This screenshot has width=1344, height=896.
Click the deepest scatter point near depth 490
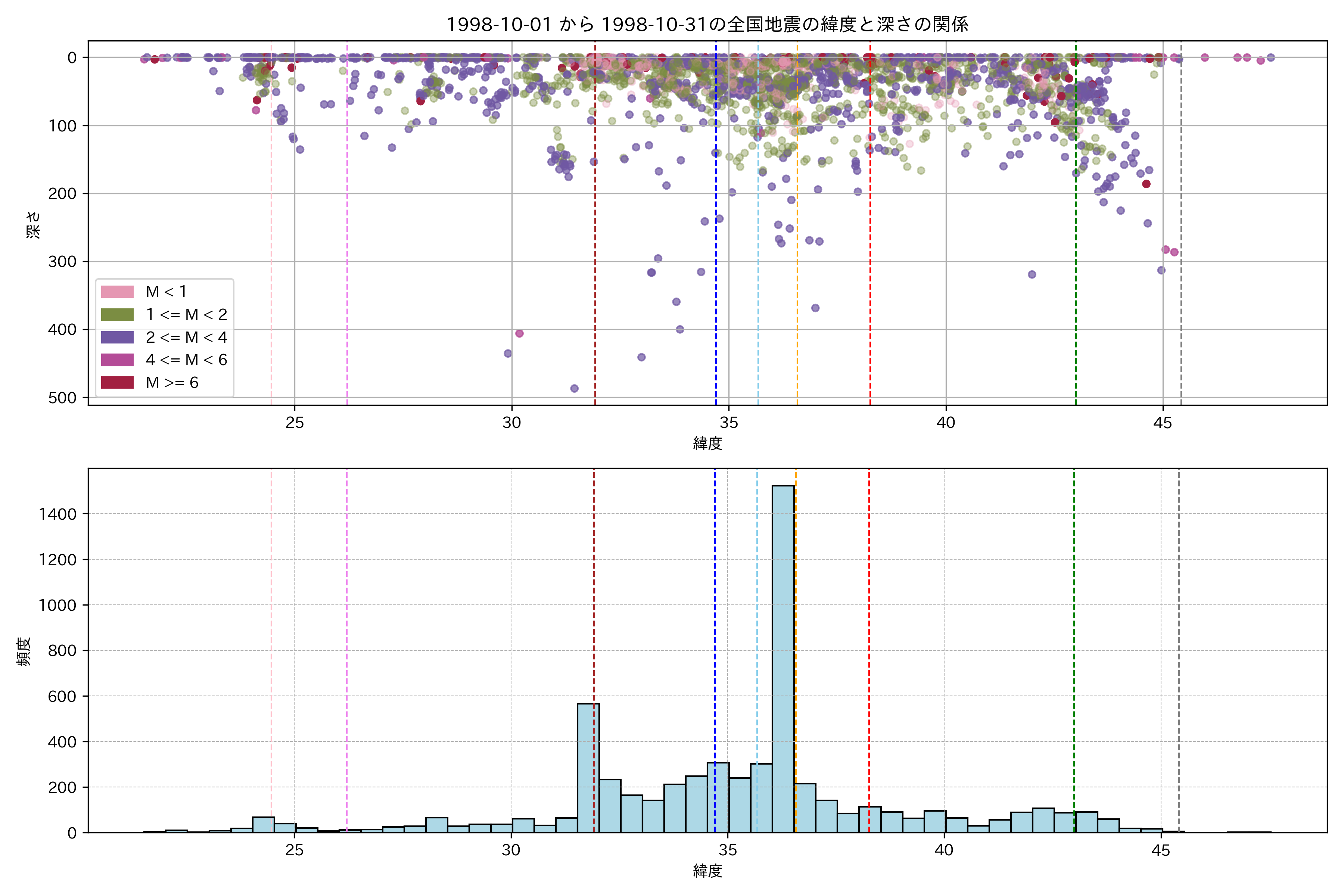(574, 389)
